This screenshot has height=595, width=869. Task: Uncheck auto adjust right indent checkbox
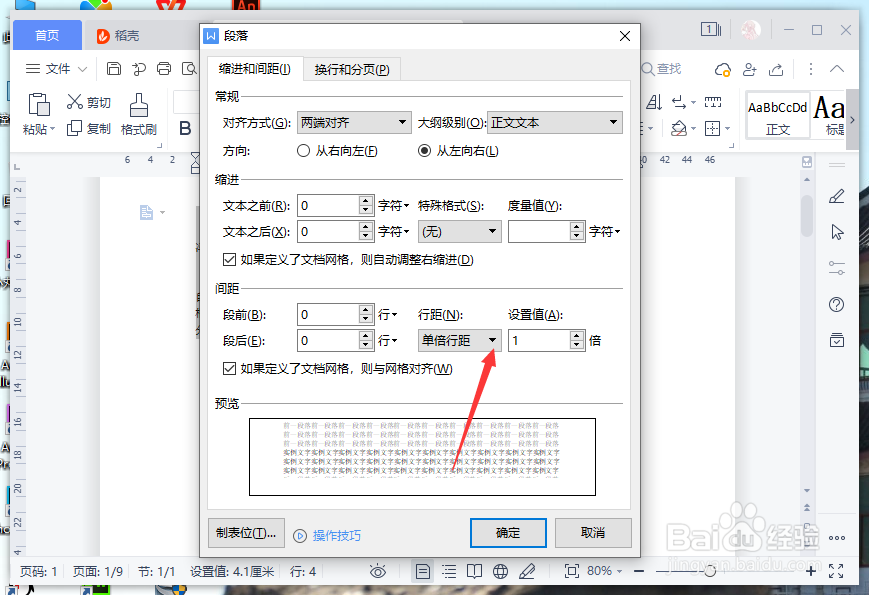(x=230, y=260)
